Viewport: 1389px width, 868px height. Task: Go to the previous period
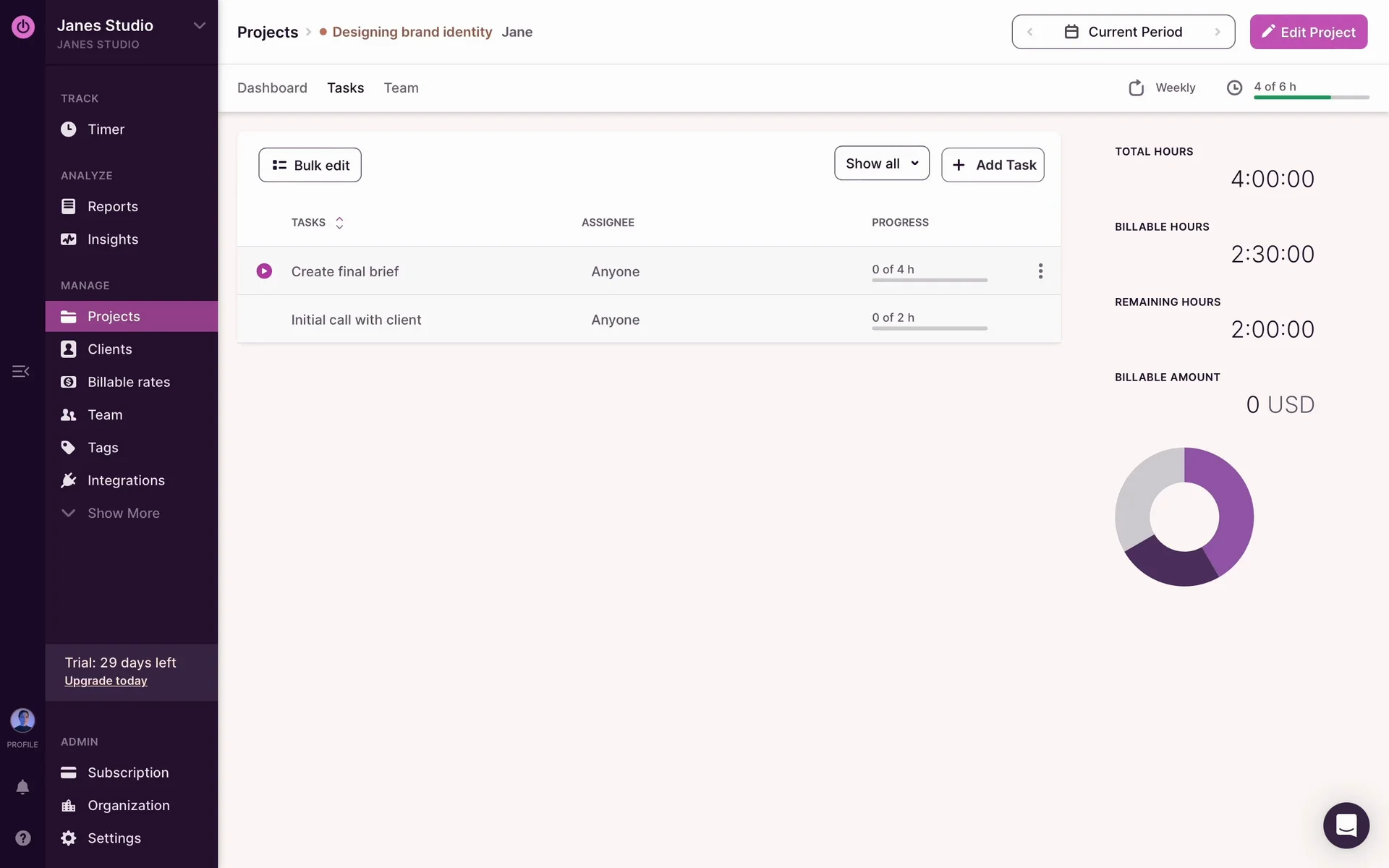click(1030, 32)
